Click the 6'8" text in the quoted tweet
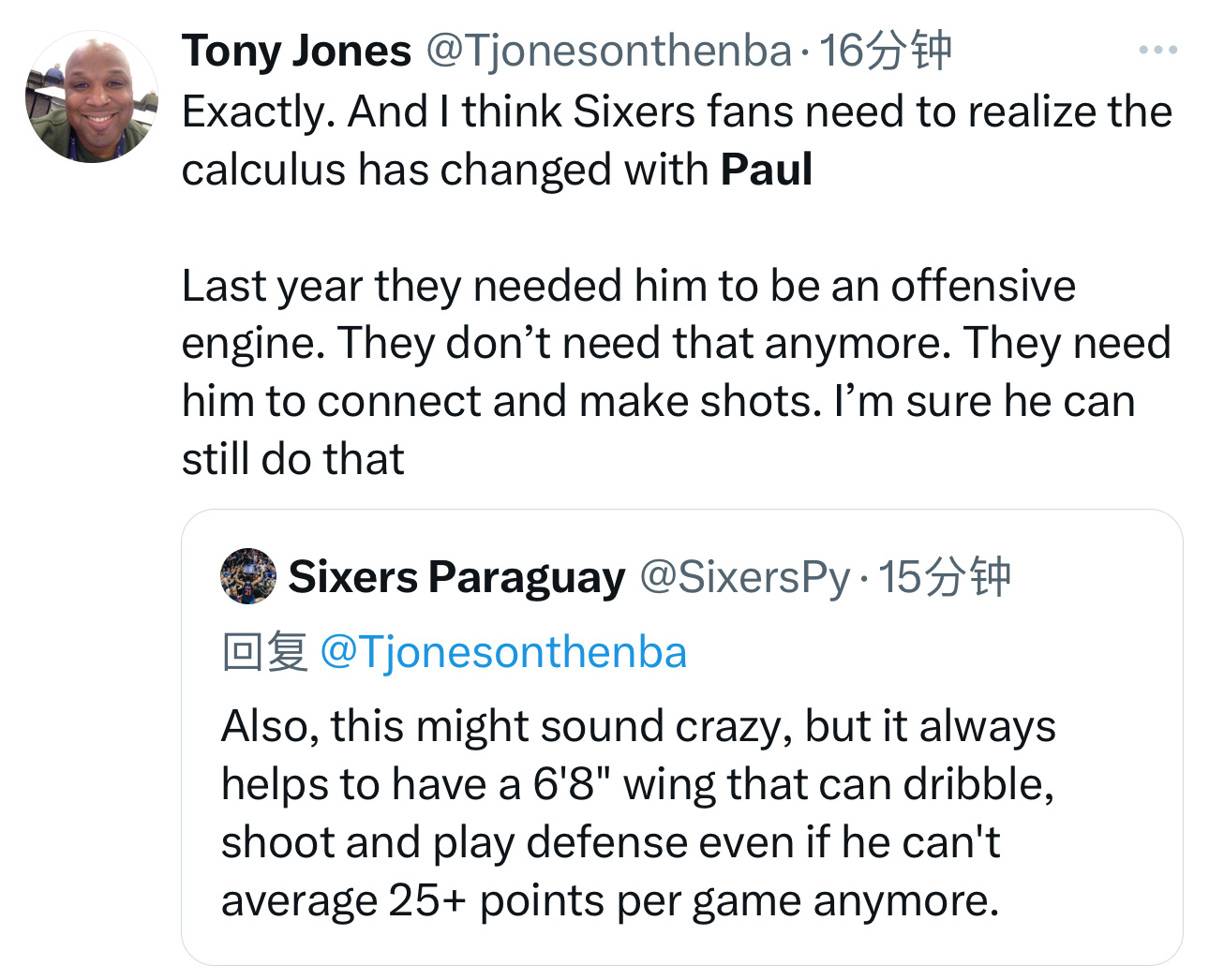 click(571, 785)
